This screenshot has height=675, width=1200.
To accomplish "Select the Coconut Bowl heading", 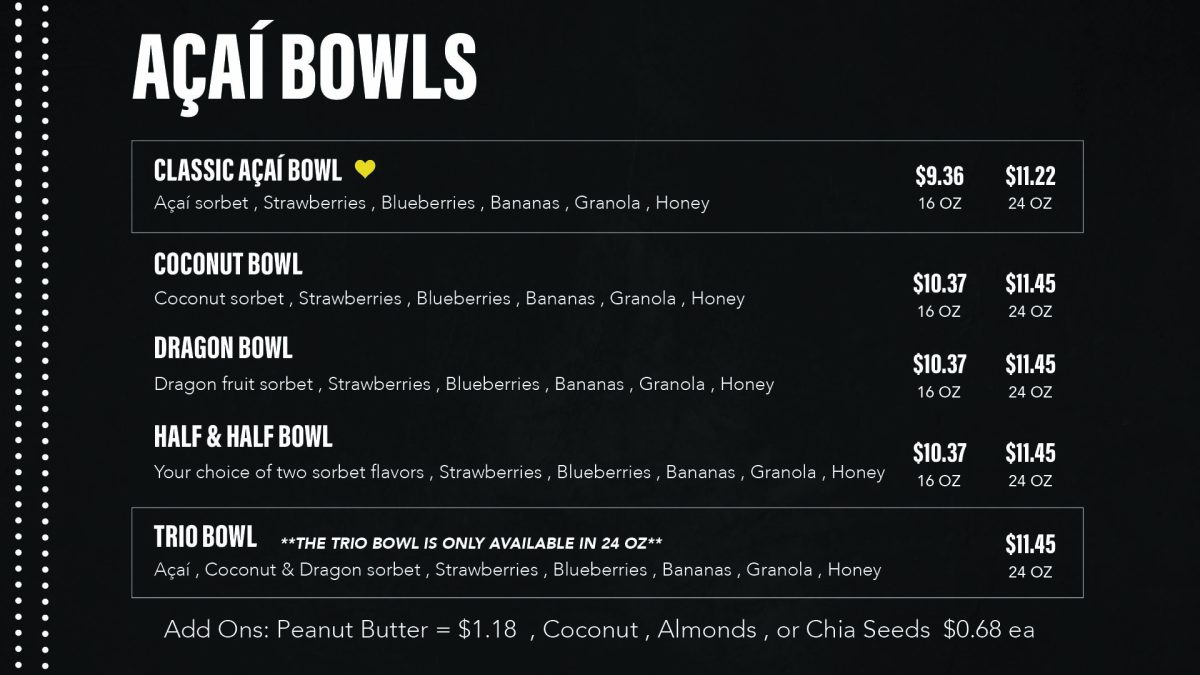I will pyautogui.click(x=228, y=264).
